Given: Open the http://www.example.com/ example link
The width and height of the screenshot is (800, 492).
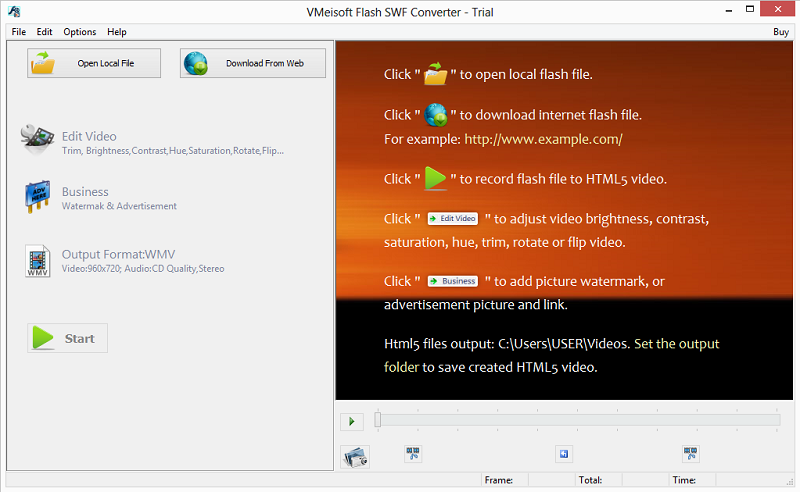Looking at the screenshot, I should click(543, 139).
